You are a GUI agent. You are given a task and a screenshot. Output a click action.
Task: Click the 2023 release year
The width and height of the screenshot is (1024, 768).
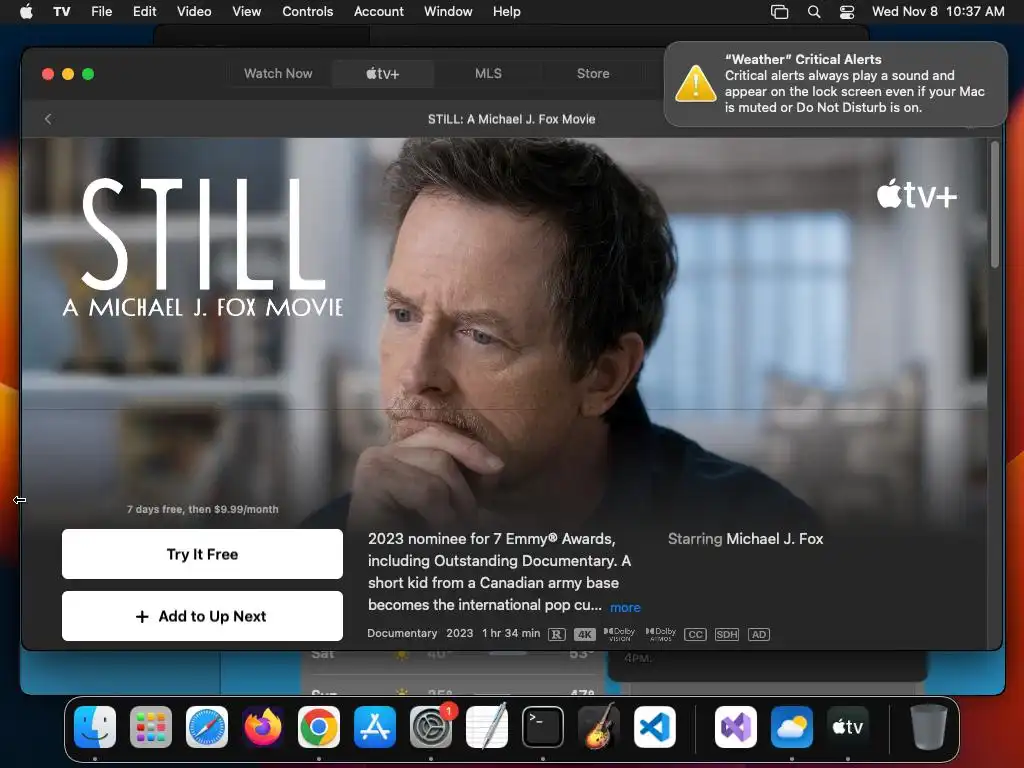point(459,633)
